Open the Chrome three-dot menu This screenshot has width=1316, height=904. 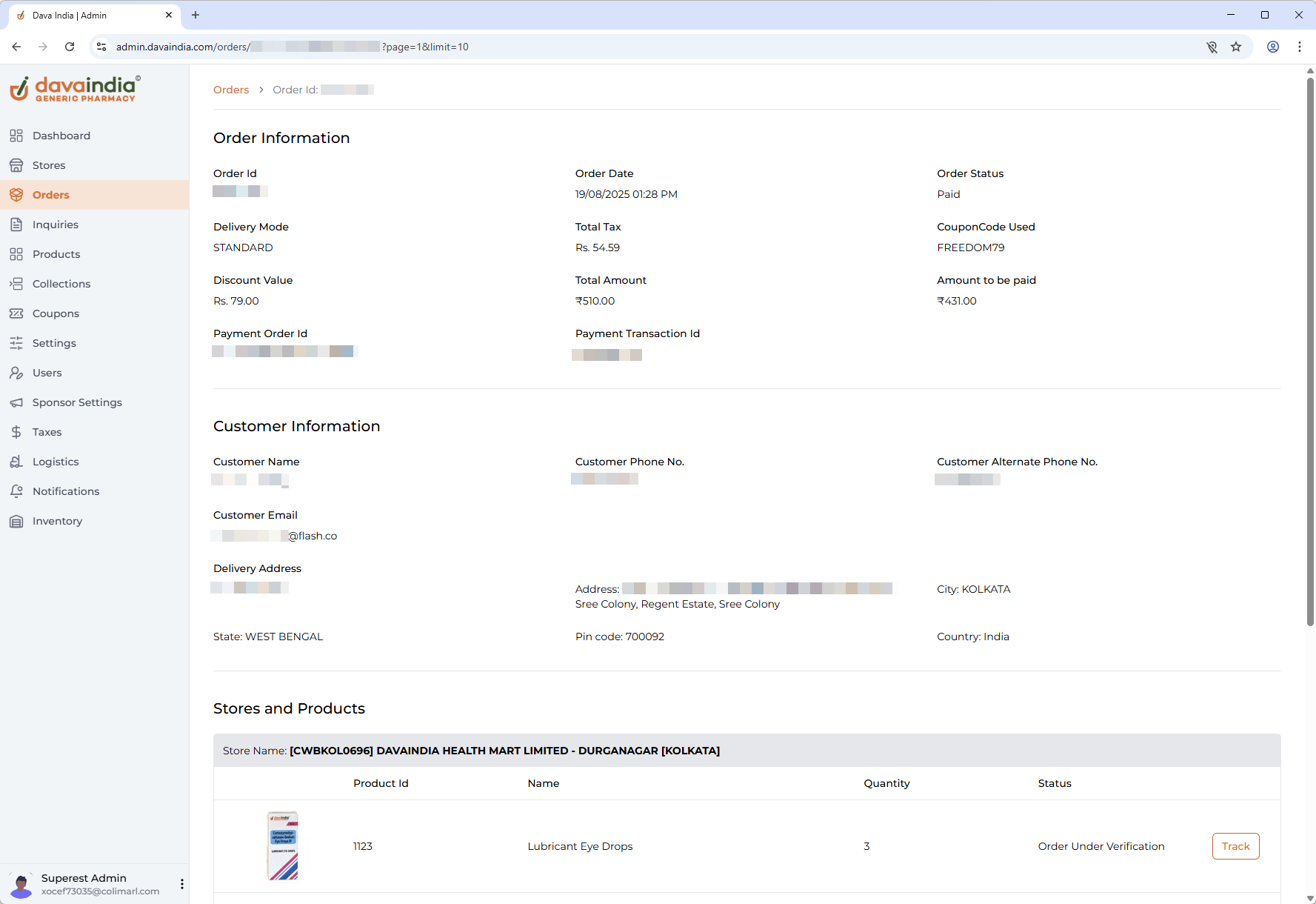pos(1300,47)
